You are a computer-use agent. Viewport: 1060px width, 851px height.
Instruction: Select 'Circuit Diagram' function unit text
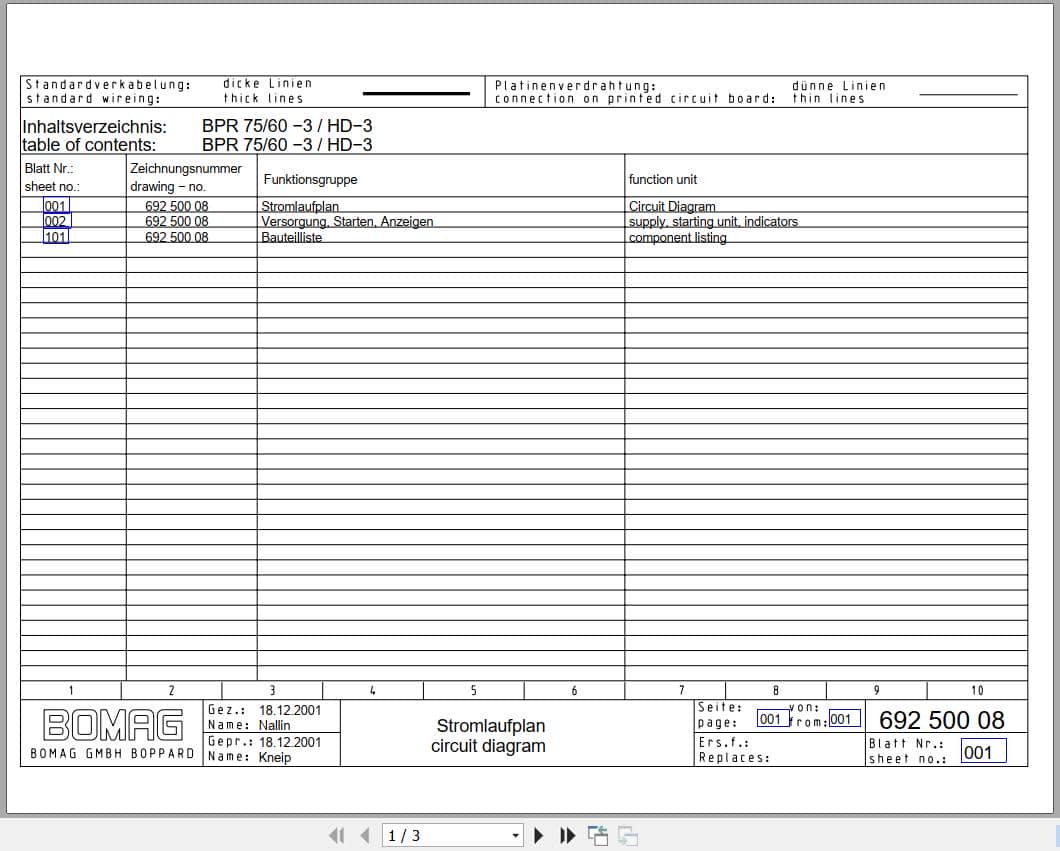pyautogui.click(x=672, y=206)
